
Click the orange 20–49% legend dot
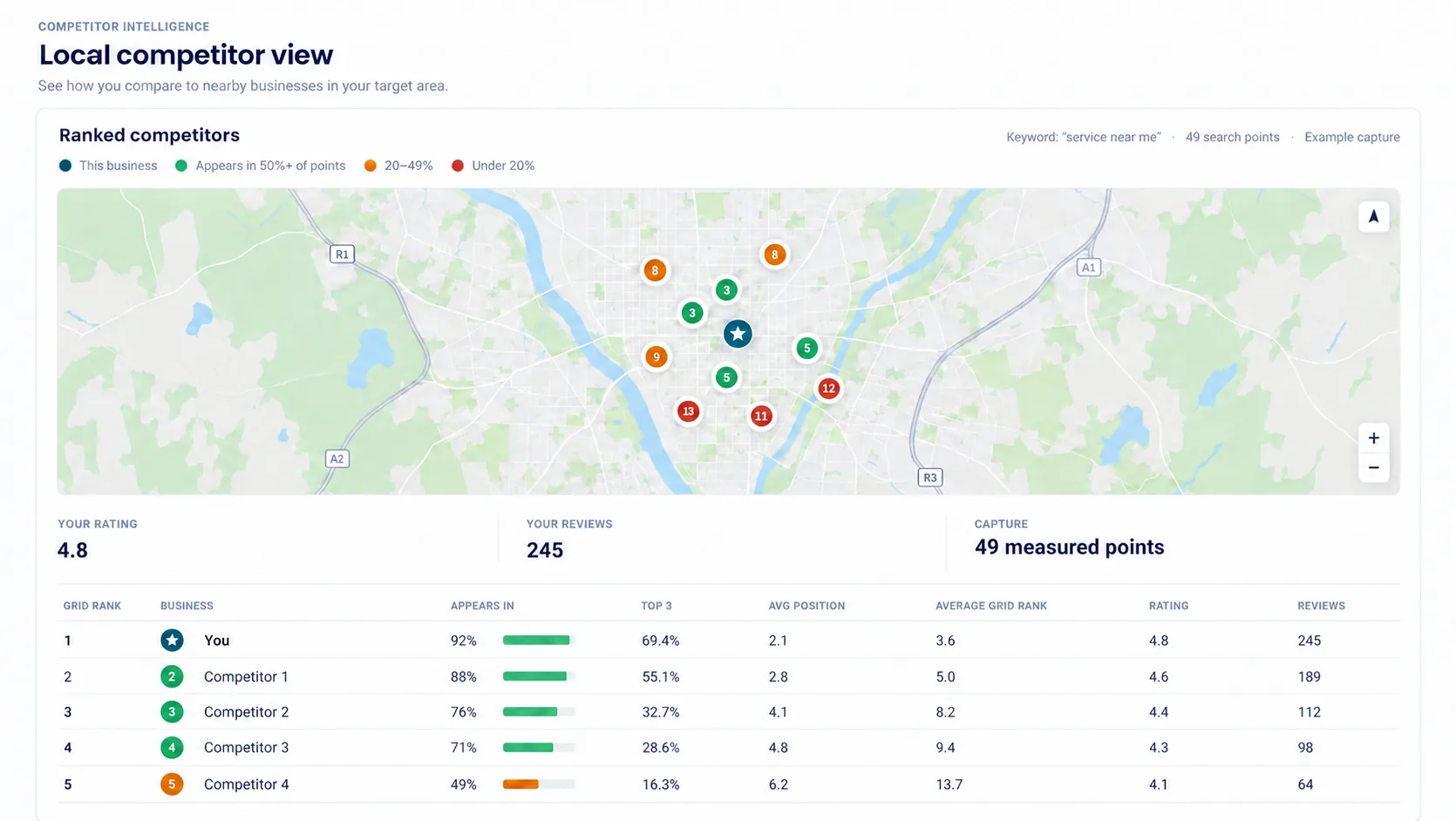tap(371, 166)
